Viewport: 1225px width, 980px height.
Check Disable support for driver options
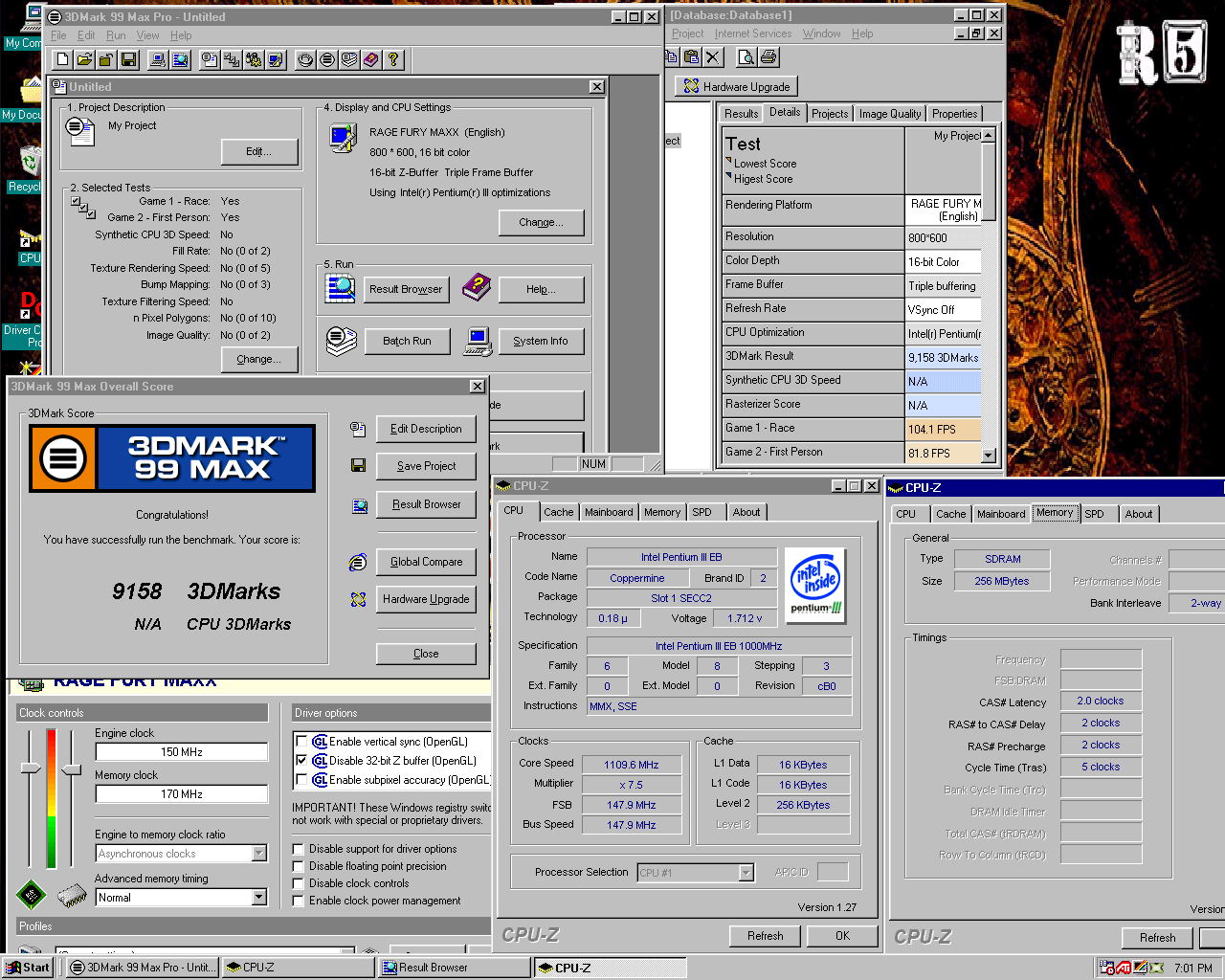(x=299, y=849)
